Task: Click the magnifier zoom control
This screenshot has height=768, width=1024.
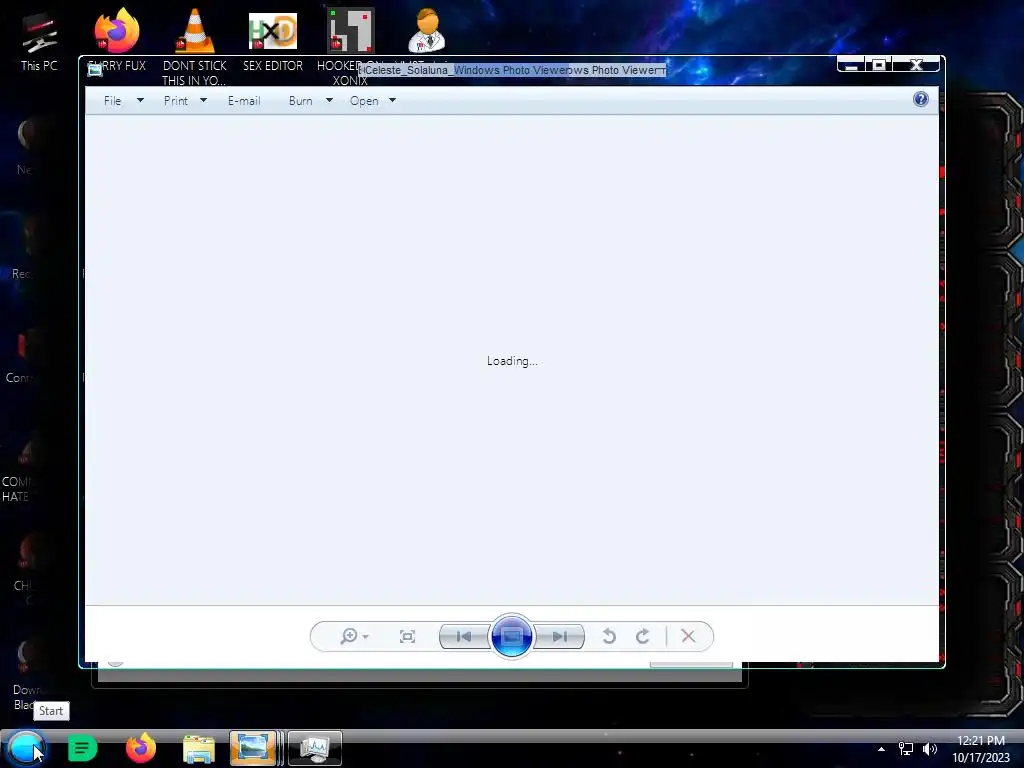Action: (349, 636)
